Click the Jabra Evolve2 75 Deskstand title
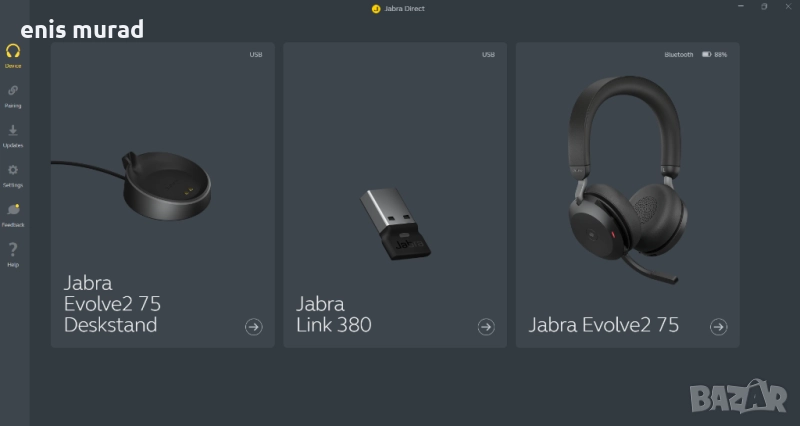 point(112,304)
